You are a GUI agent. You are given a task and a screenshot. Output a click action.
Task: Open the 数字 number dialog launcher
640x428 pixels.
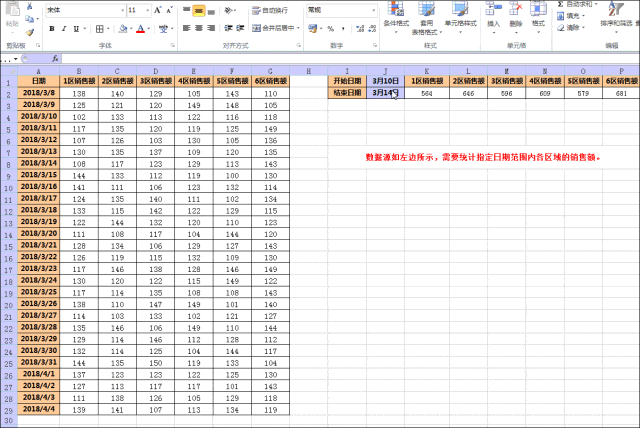click(x=375, y=45)
